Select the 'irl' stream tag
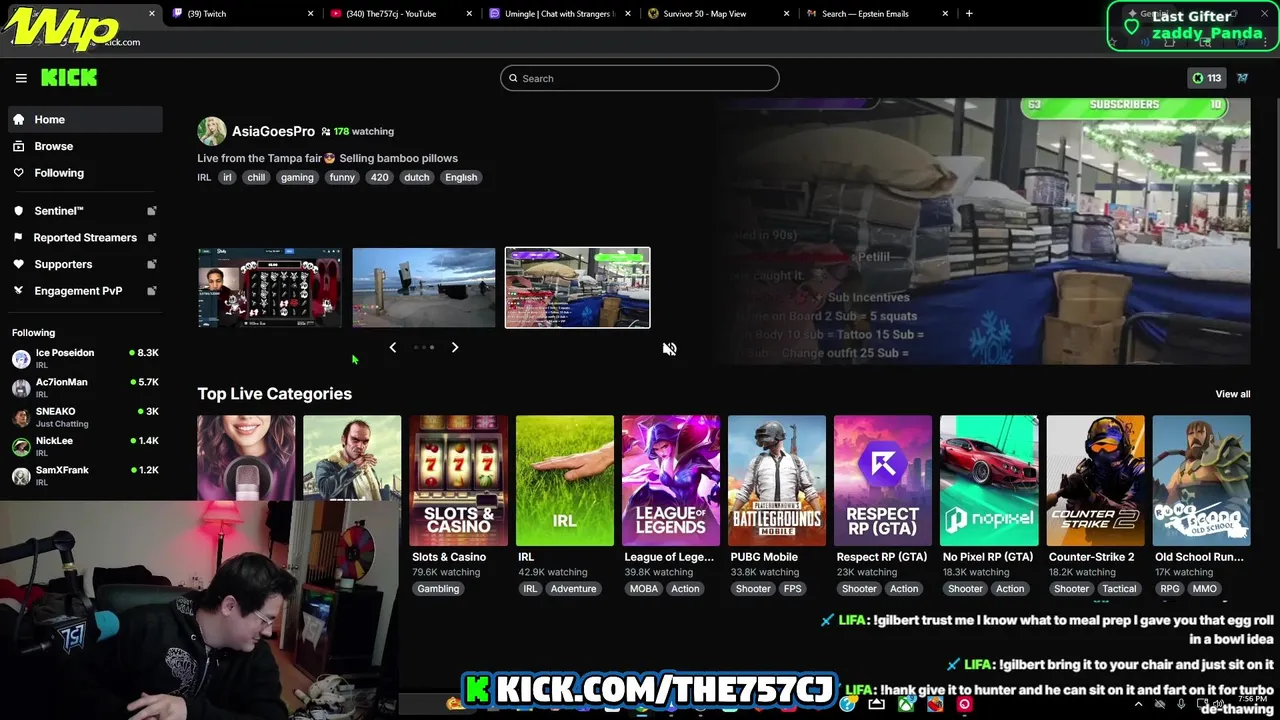1280x720 pixels. tap(227, 177)
